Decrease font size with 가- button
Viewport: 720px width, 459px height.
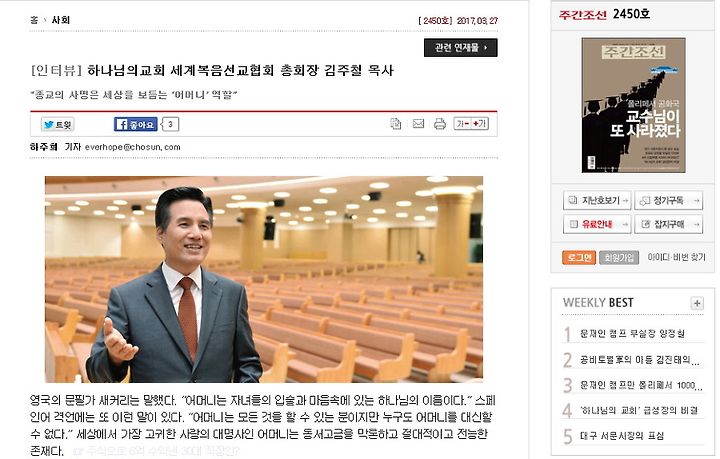(462, 123)
